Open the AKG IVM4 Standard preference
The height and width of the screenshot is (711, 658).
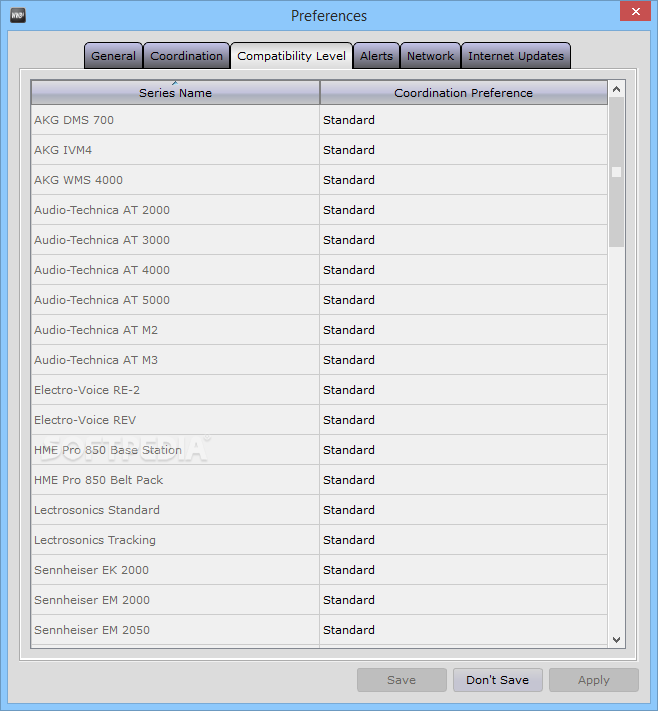tap(463, 150)
